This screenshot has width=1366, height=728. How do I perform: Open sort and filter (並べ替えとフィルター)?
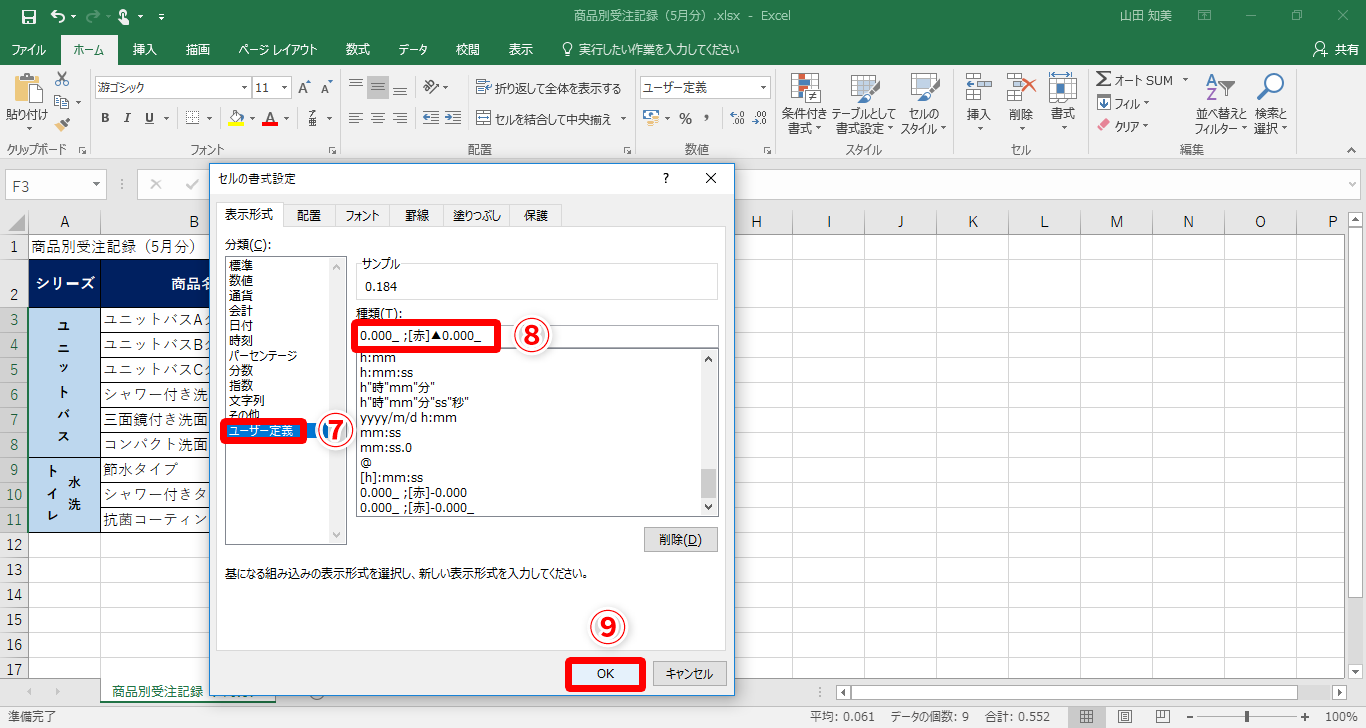(x=1221, y=103)
